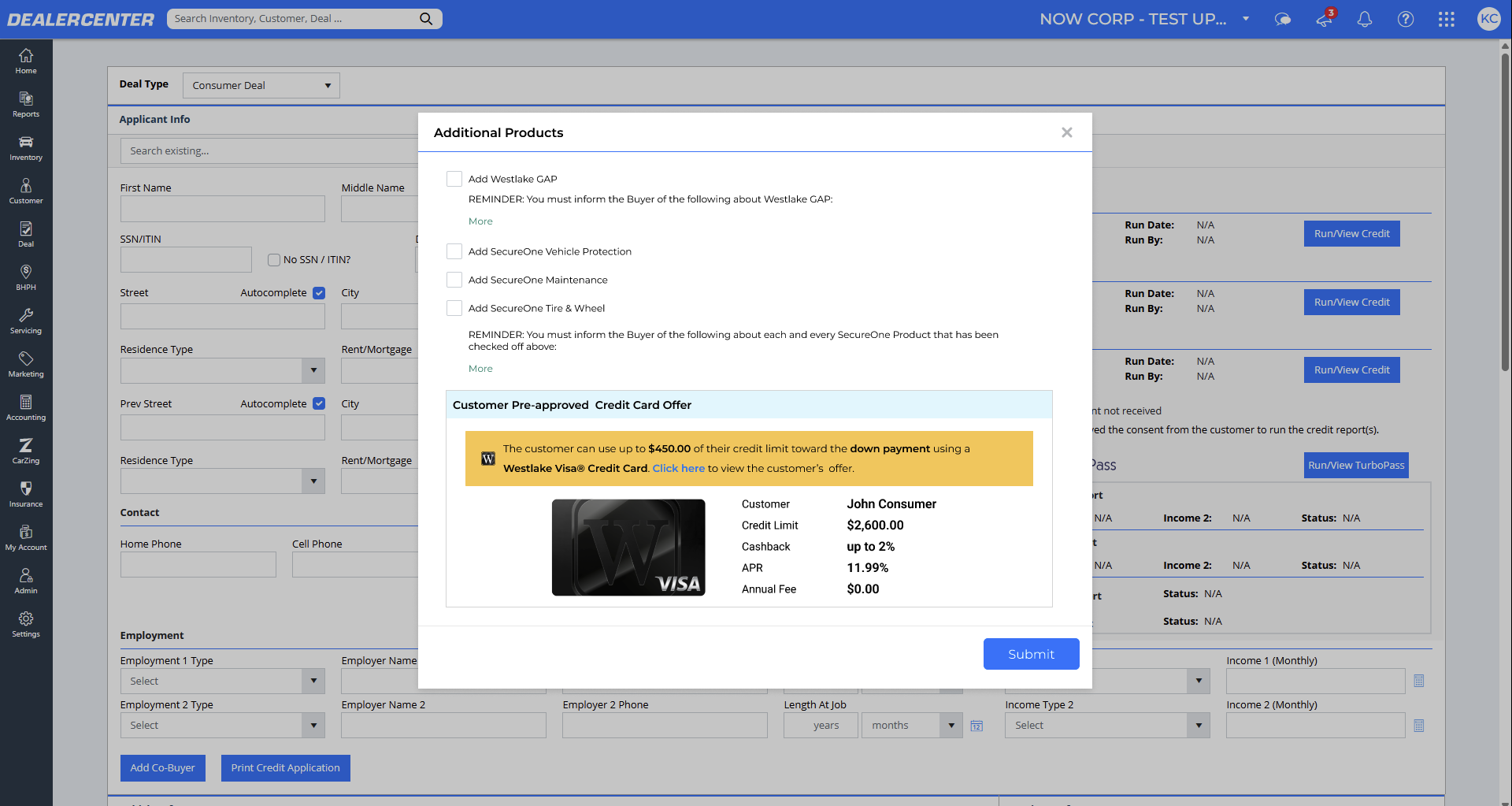
Task: Click the Westlake Visa card image
Action: point(628,548)
